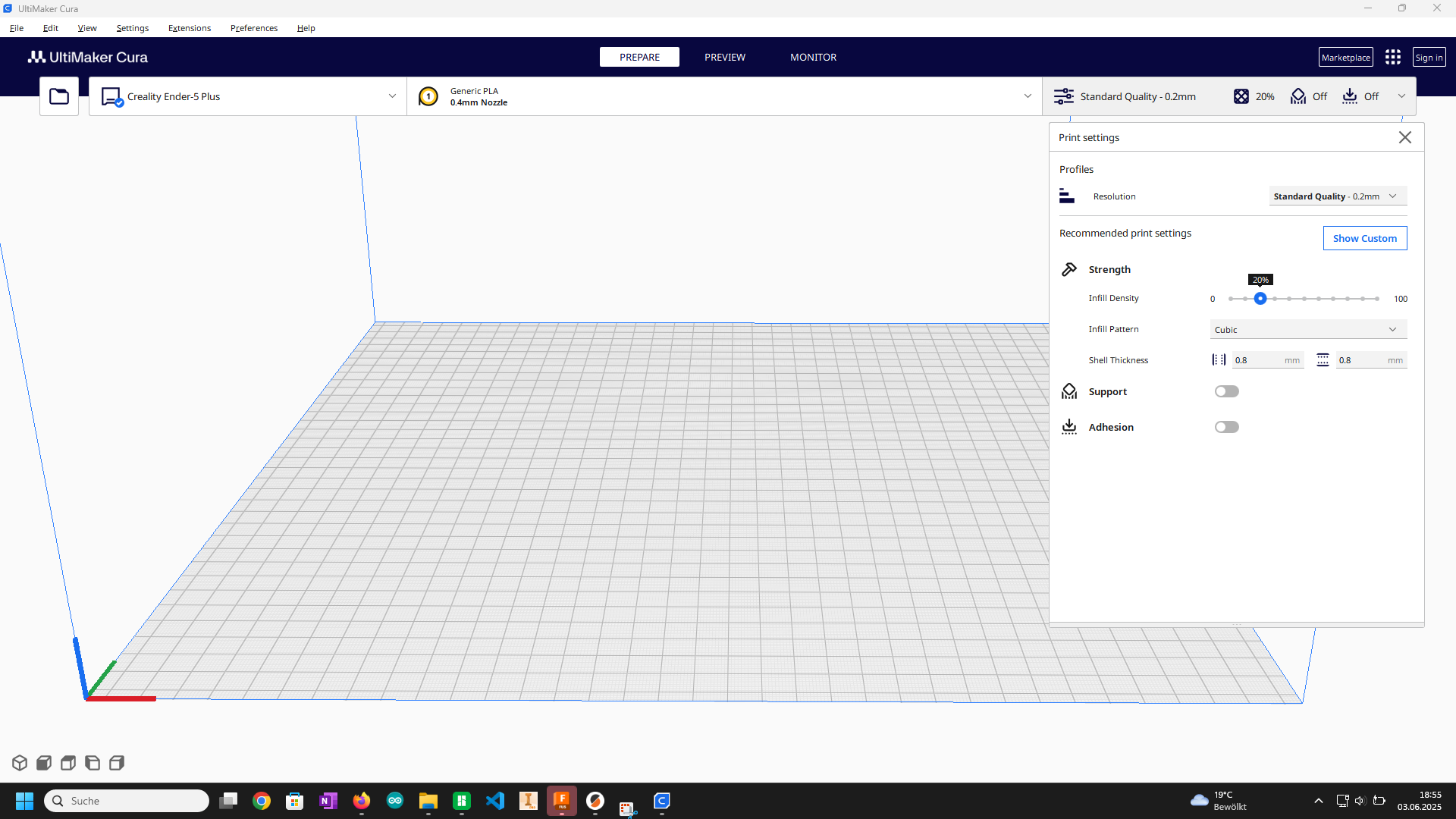This screenshot has height=819, width=1456.
Task: Launch Arduino IDE from taskbar
Action: (394, 801)
